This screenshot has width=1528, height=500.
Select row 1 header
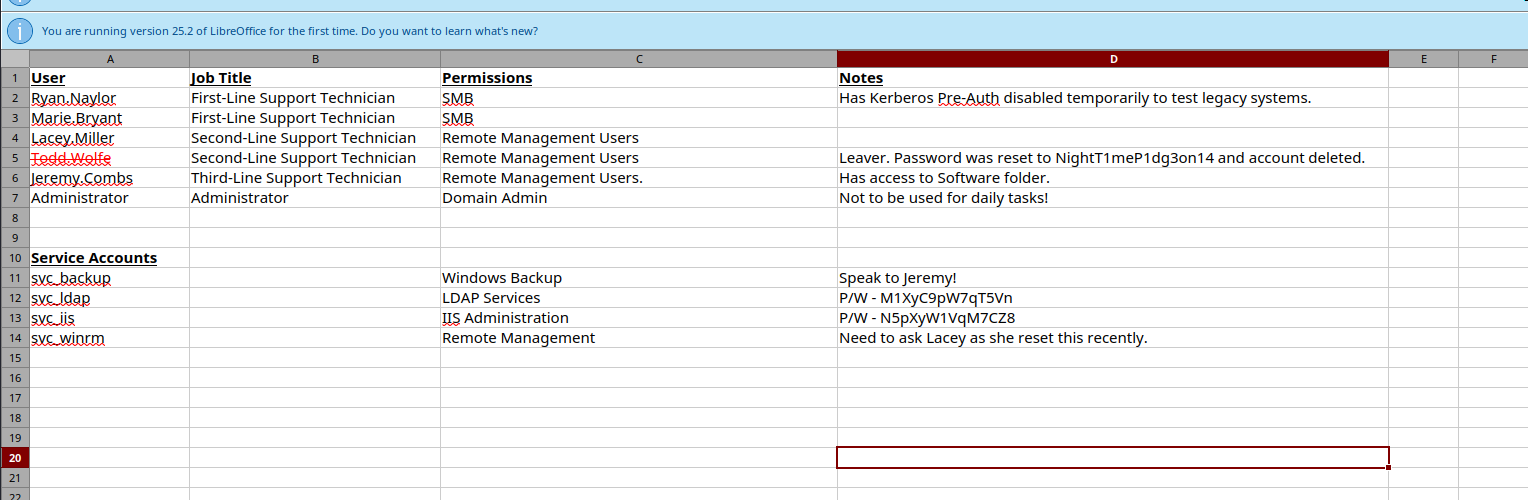(15, 78)
